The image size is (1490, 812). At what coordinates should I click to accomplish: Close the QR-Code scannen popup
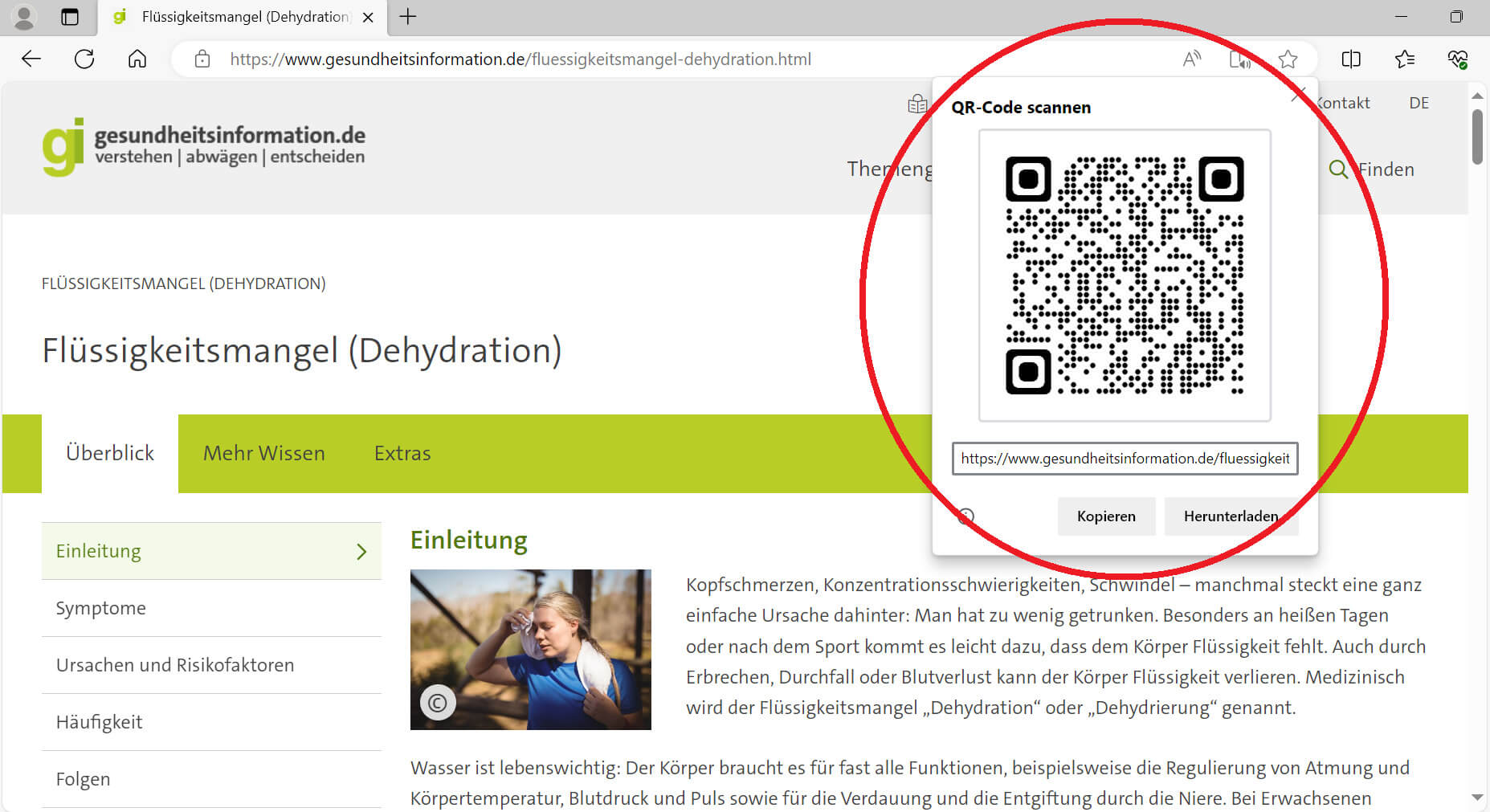(1298, 95)
